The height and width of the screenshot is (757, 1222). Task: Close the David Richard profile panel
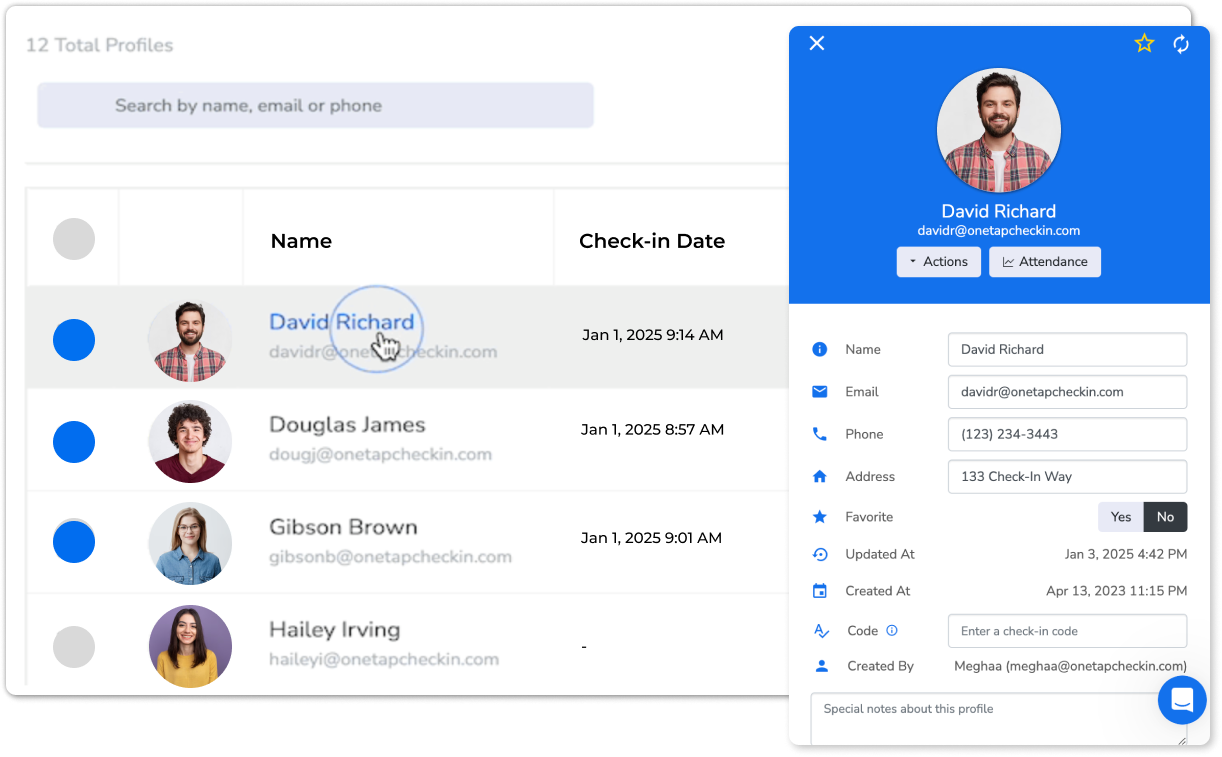[817, 43]
